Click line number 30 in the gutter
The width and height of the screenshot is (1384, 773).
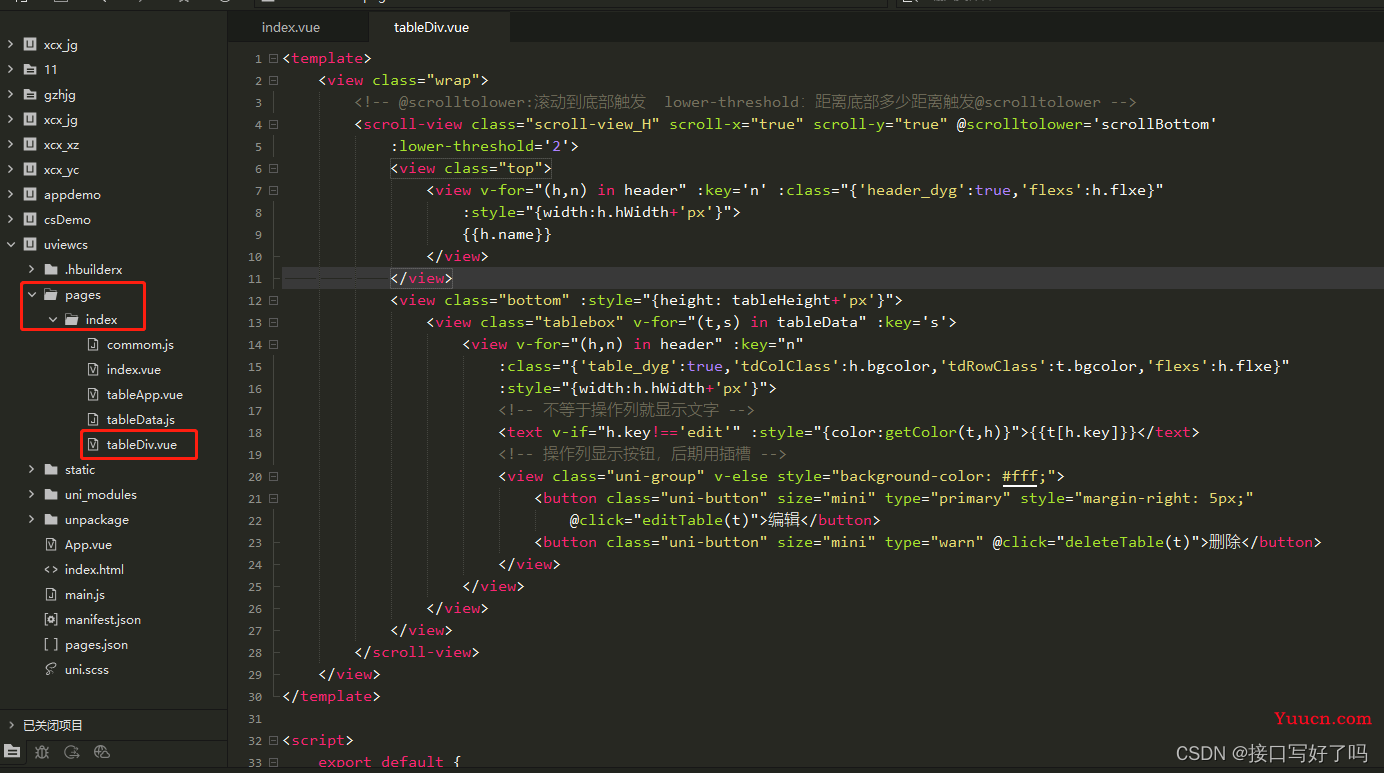tap(257, 697)
